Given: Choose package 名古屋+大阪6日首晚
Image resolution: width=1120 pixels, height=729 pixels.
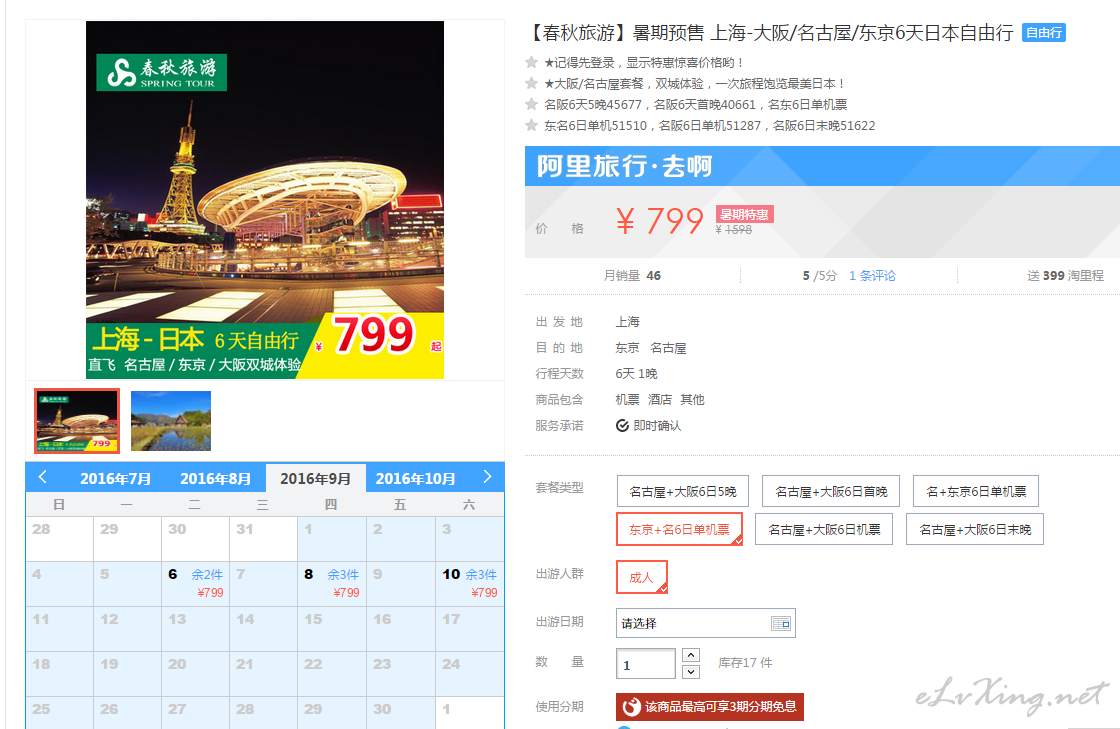Looking at the screenshot, I should coord(831,491).
